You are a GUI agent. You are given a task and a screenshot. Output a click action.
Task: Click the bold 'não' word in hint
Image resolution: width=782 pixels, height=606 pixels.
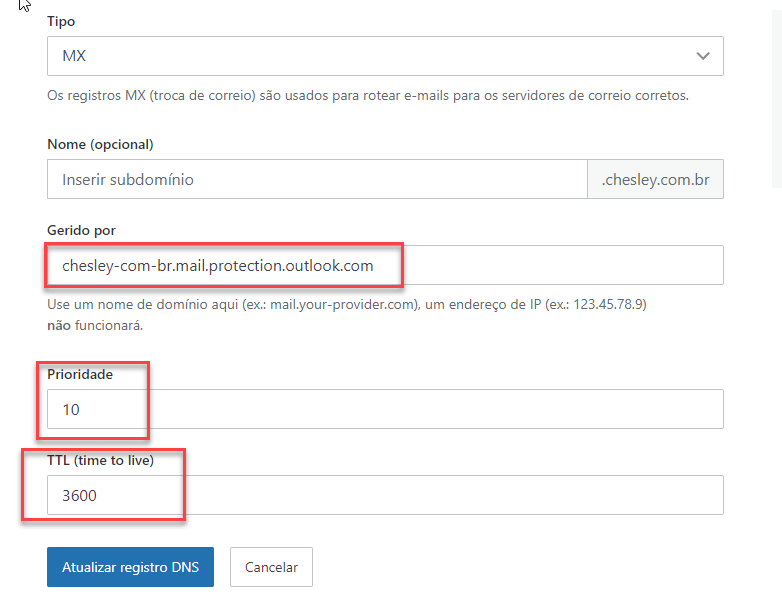point(59,325)
